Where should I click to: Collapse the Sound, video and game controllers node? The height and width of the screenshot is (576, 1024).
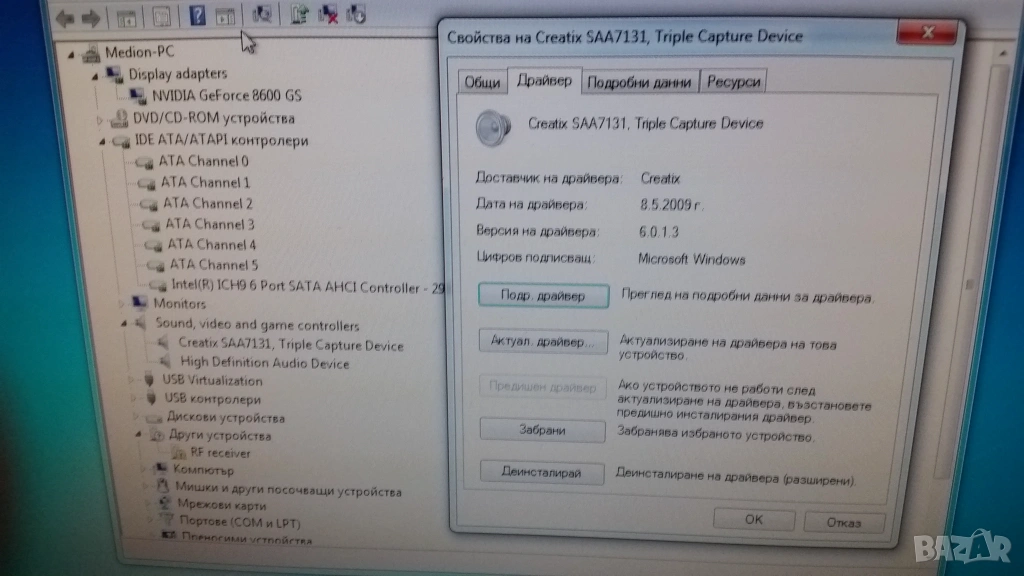coord(124,325)
